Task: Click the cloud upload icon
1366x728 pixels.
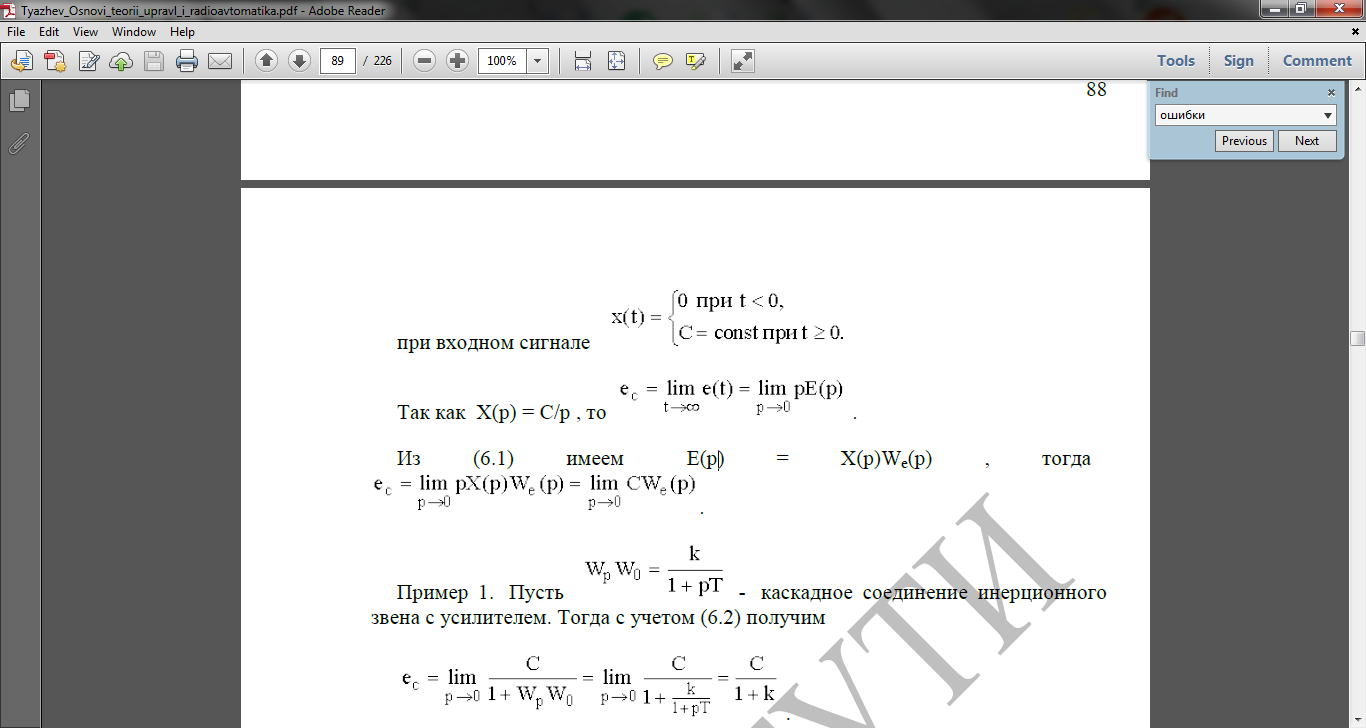Action: [x=121, y=61]
